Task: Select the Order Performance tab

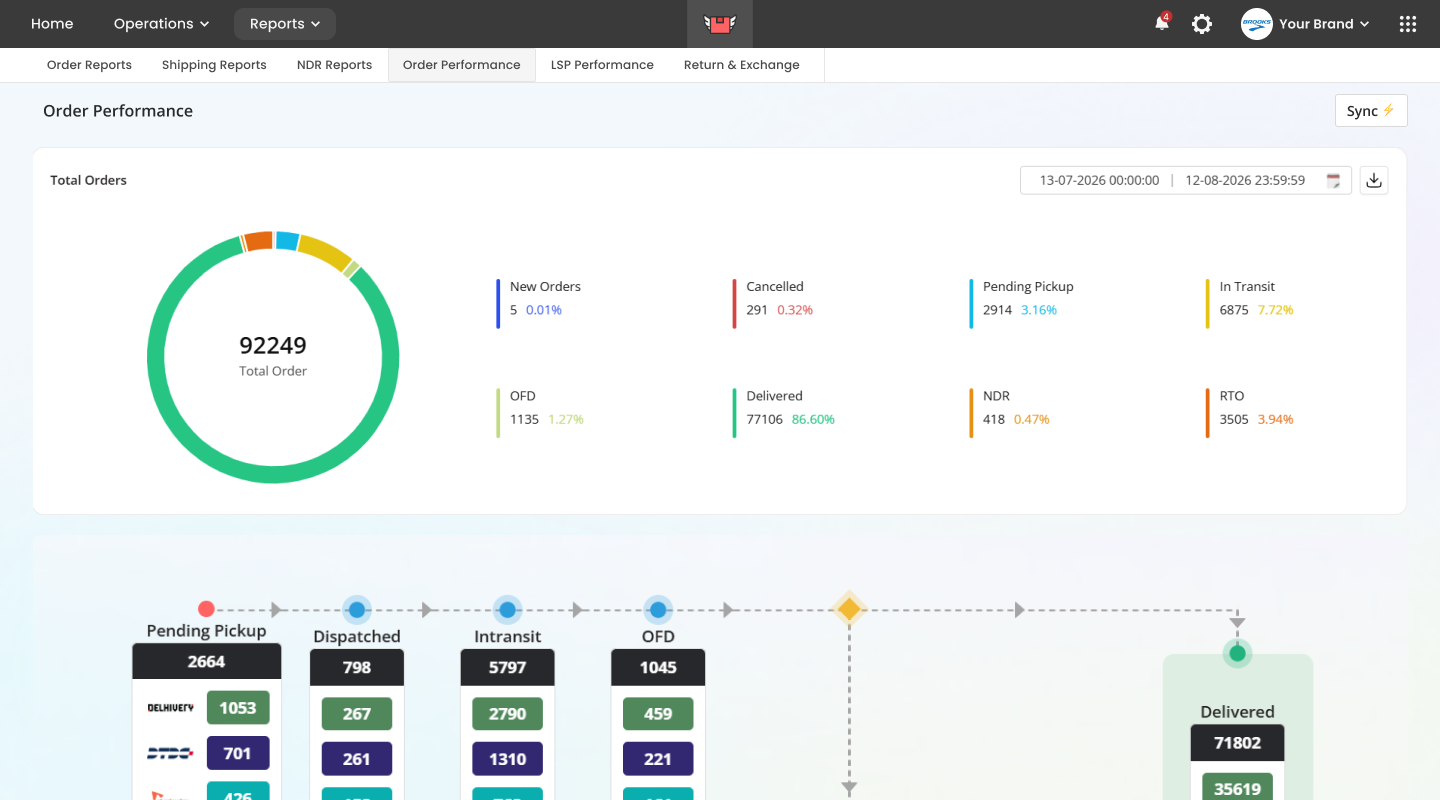Action: [x=462, y=65]
